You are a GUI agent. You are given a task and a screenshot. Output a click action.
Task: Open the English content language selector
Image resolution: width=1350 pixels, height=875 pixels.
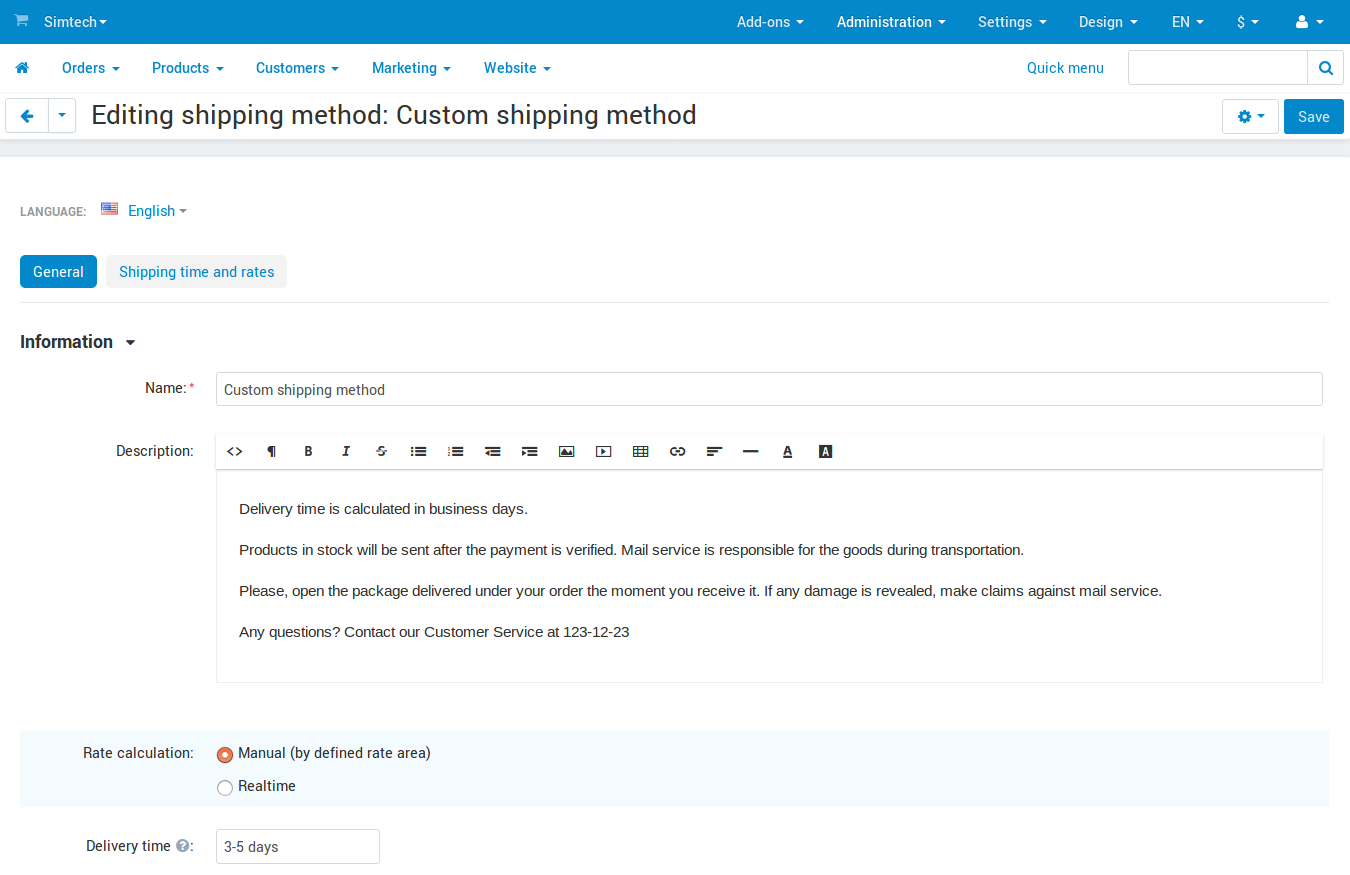click(157, 211)
